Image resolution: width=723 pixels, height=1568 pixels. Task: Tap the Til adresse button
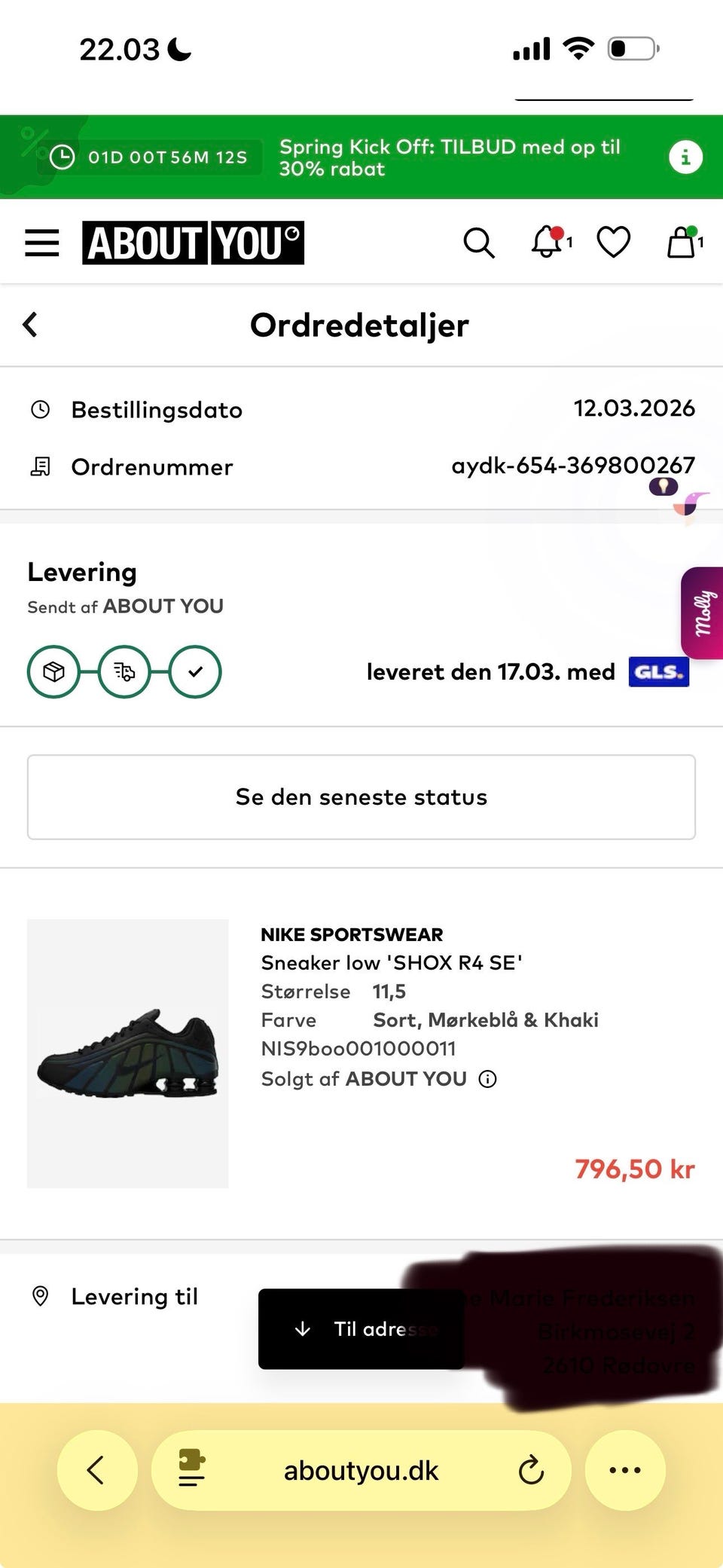pos(361,1328)
